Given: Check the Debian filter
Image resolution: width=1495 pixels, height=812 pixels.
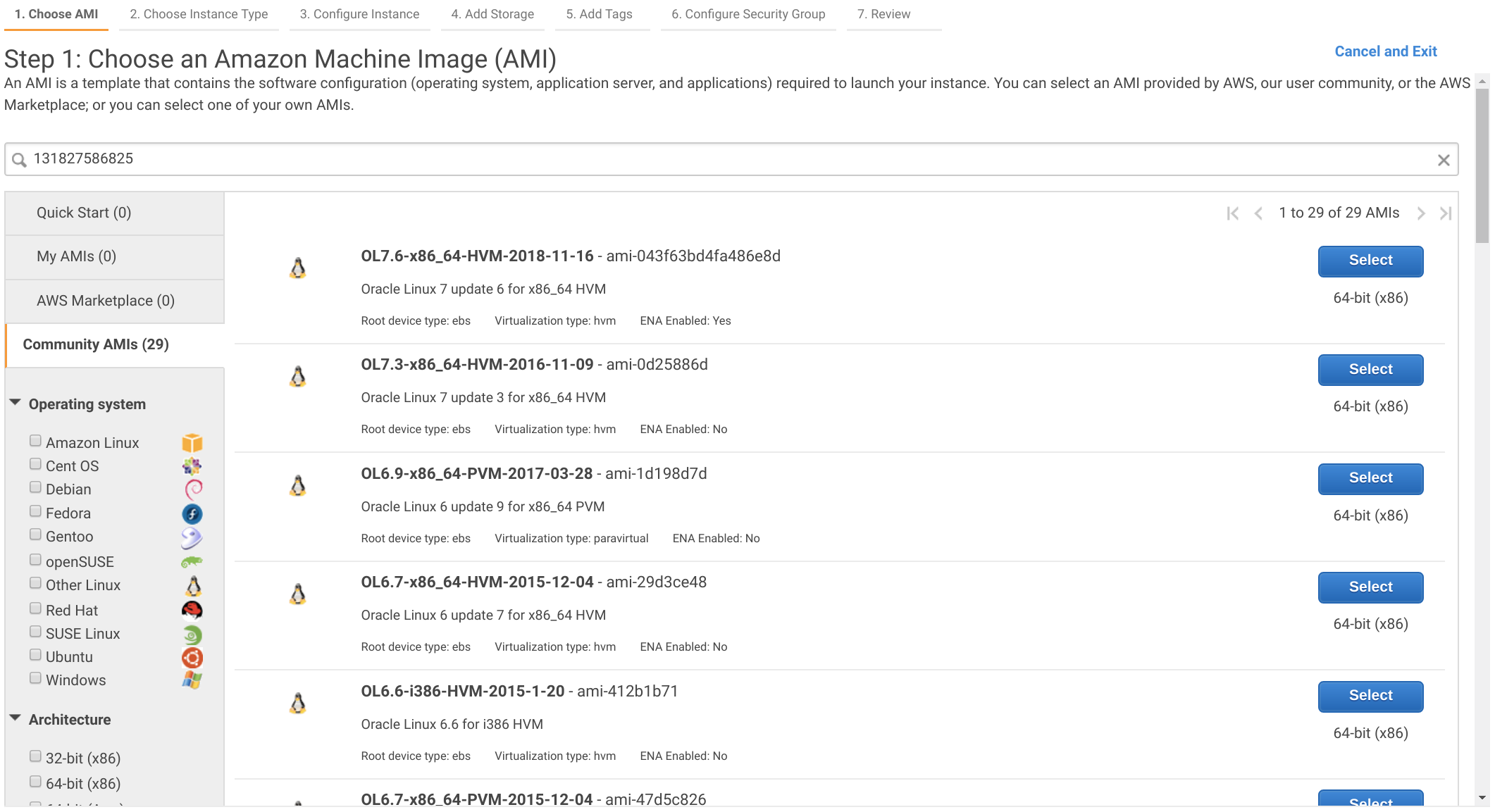Looking at the screenshot, I should tap(35, 487).
